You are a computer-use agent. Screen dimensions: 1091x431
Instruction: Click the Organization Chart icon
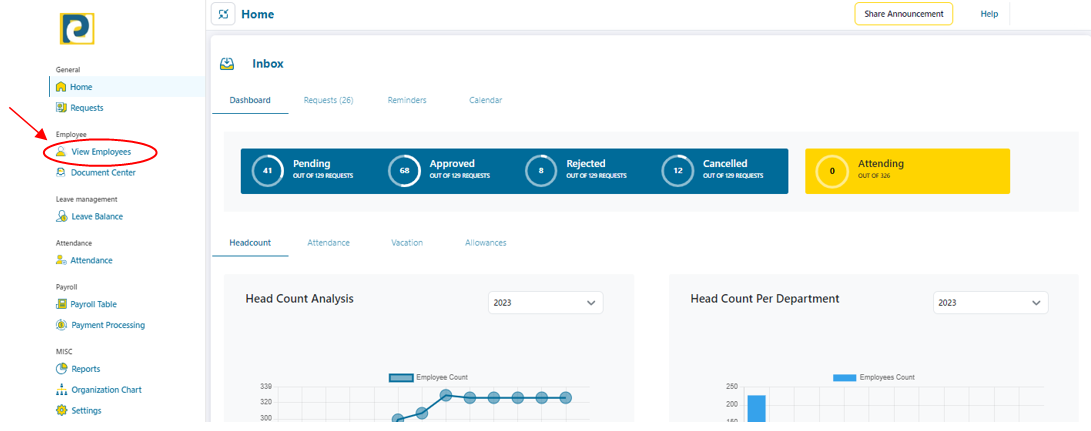point(62,390)
